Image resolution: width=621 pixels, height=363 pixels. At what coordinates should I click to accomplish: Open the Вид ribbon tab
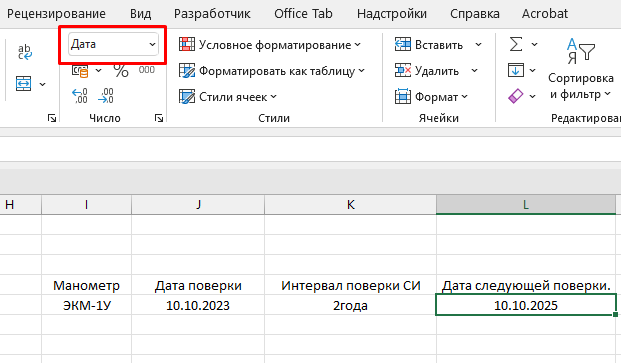point(140,14)
